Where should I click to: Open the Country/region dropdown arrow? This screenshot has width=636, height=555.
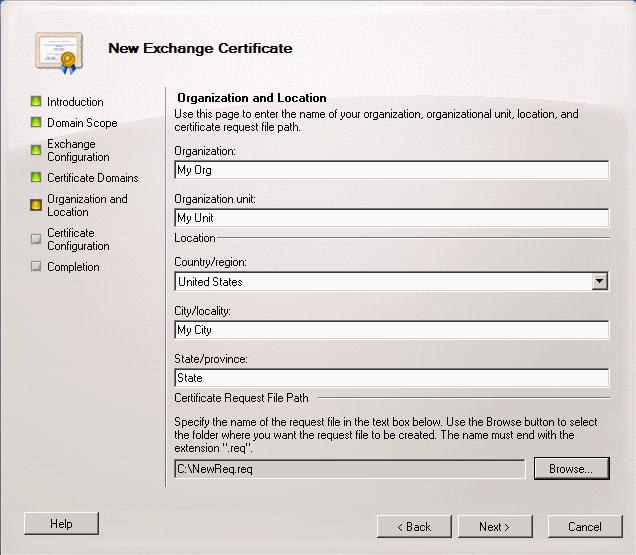[599, 282]
